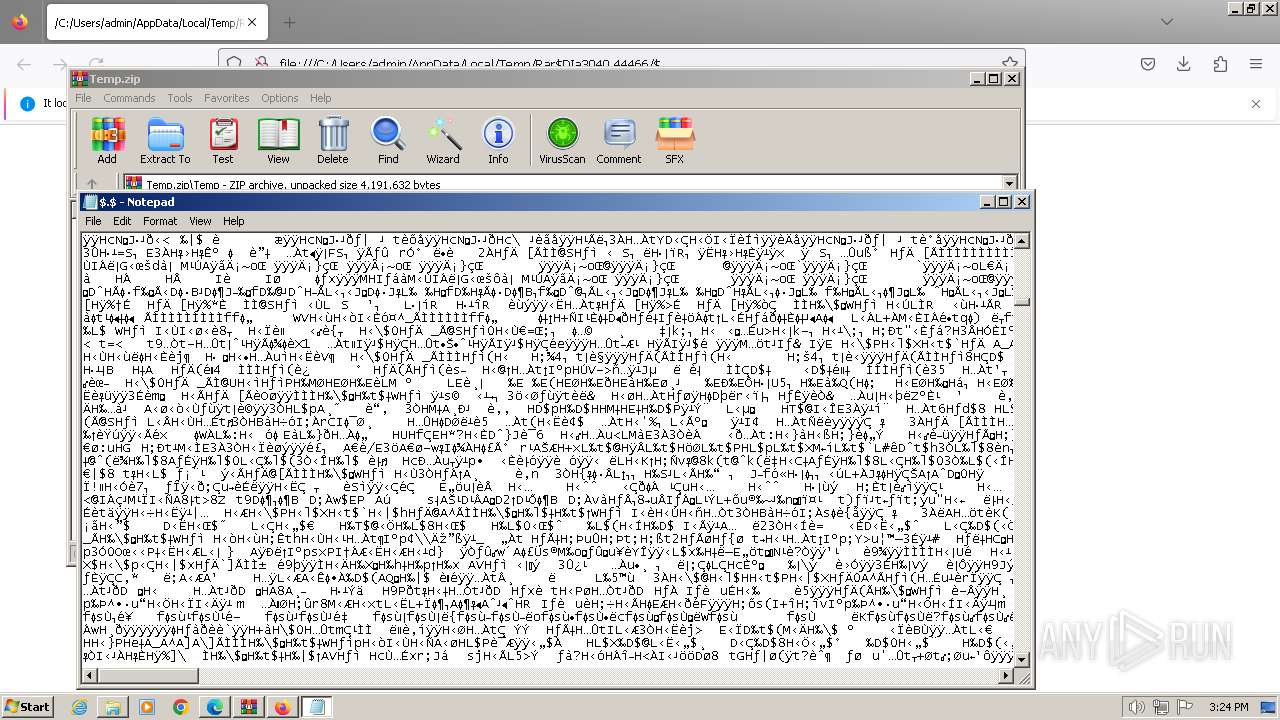1280x720 pixels.
Task: Run the Test archive tool
Action: point(223,140)
